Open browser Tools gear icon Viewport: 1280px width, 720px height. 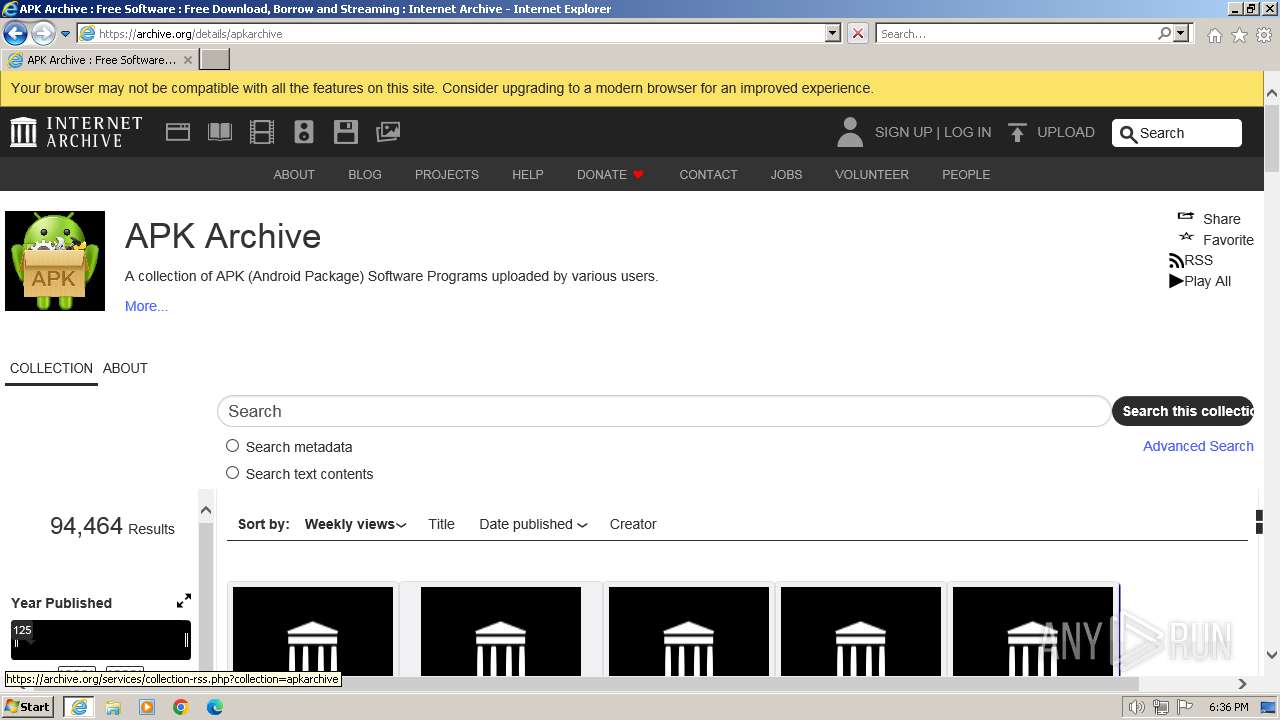pos(1264,34)
